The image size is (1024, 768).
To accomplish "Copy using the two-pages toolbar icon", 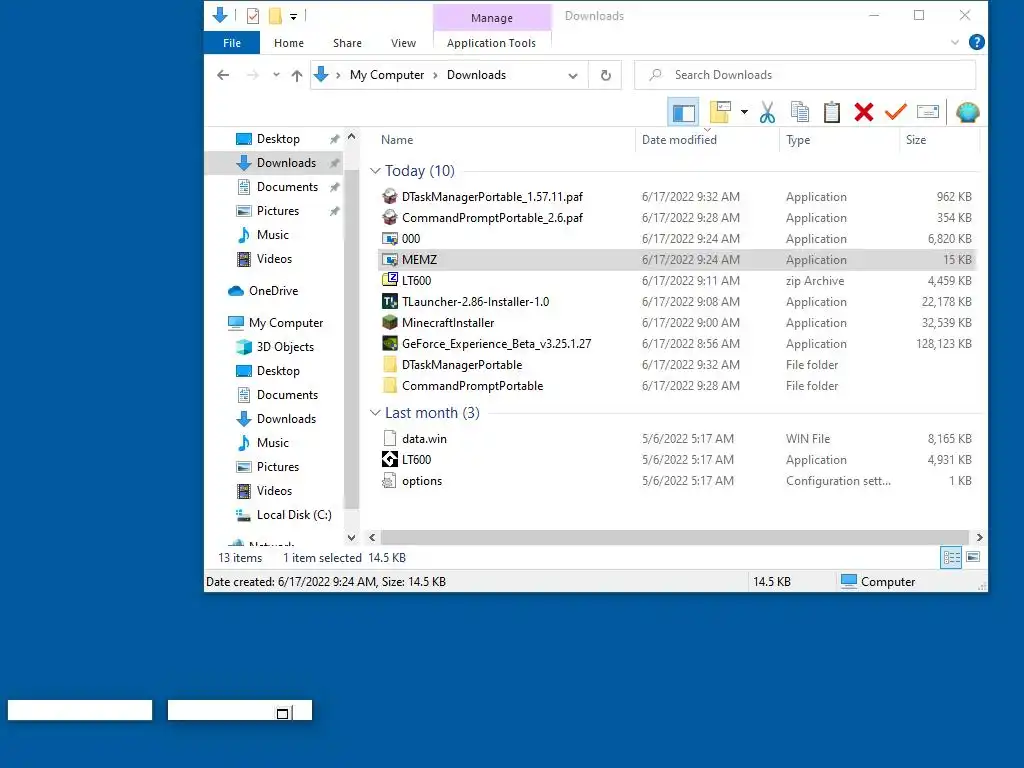I will coord(799,112).
